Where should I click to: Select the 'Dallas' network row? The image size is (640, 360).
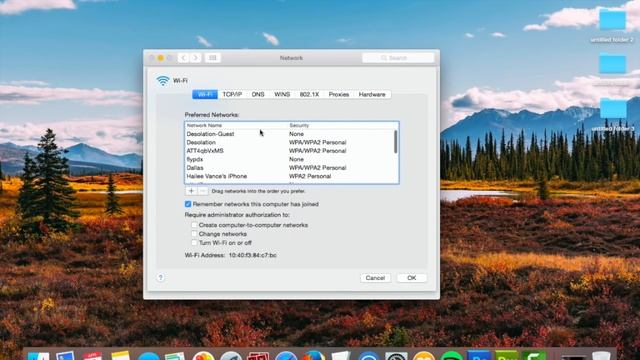[290, 168]
